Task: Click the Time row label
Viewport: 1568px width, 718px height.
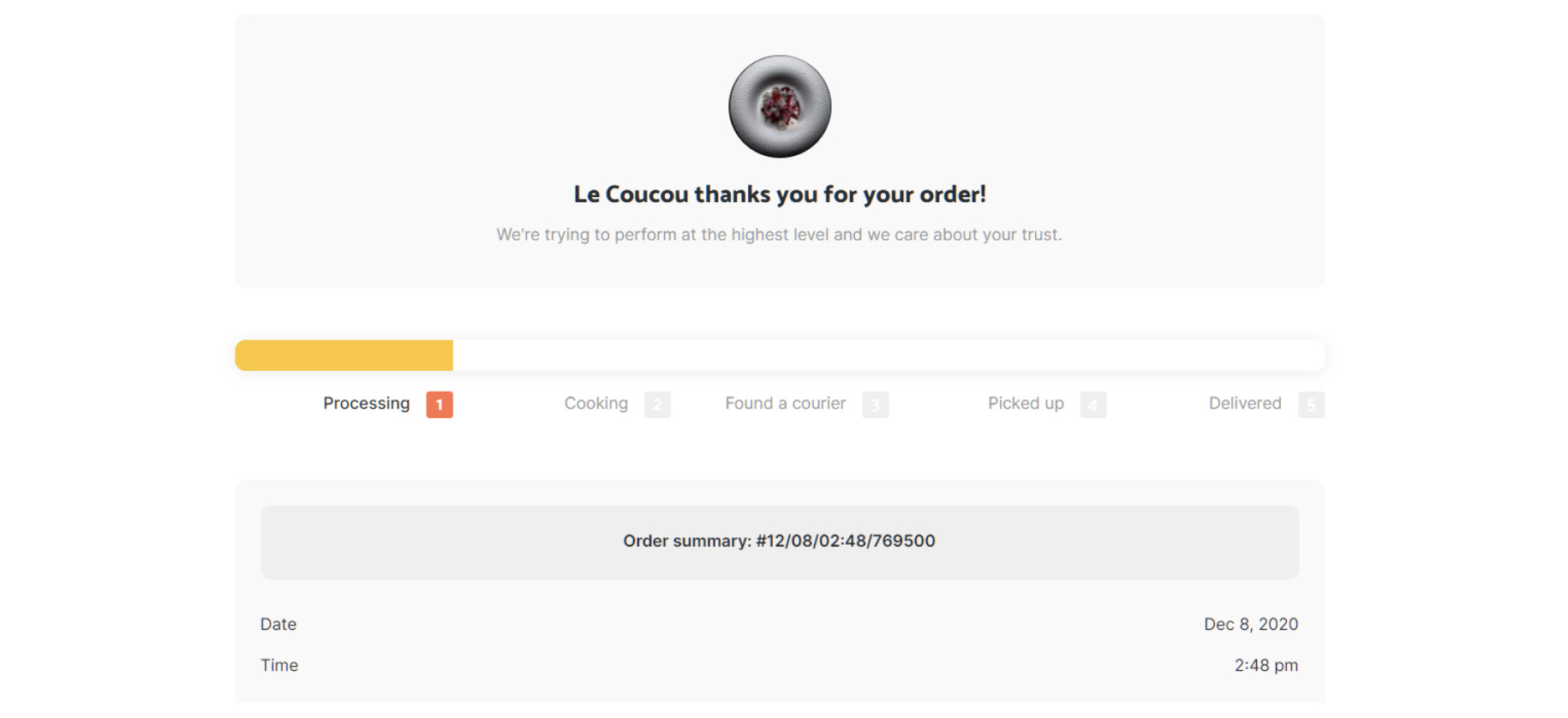Action: coord(279,666)
